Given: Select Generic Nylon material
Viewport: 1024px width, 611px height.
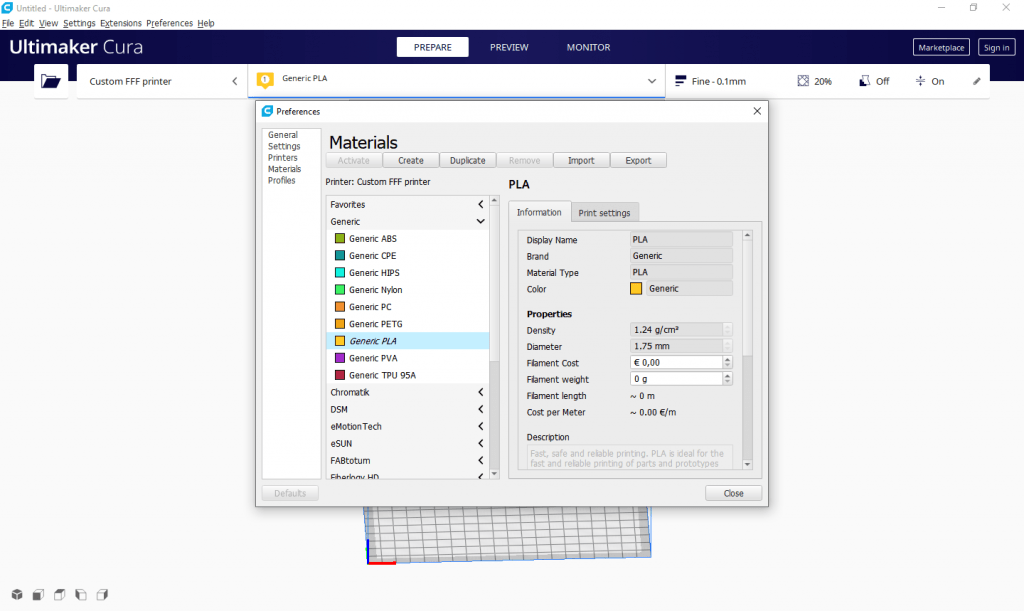Looking at the screenshot, I should tap(408, 290).
